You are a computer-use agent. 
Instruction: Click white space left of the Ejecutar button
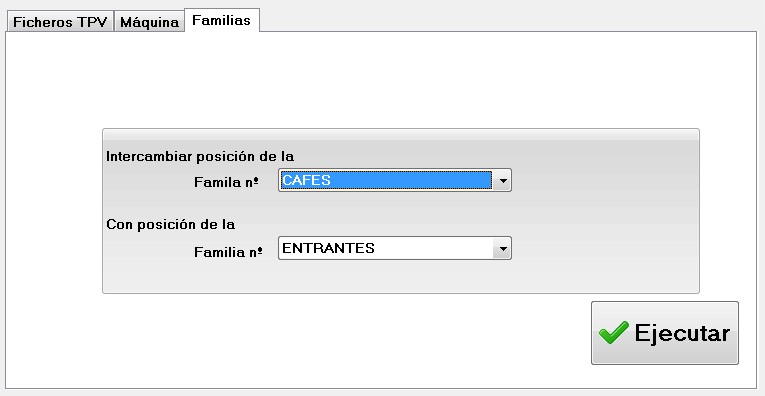(342, 337)
